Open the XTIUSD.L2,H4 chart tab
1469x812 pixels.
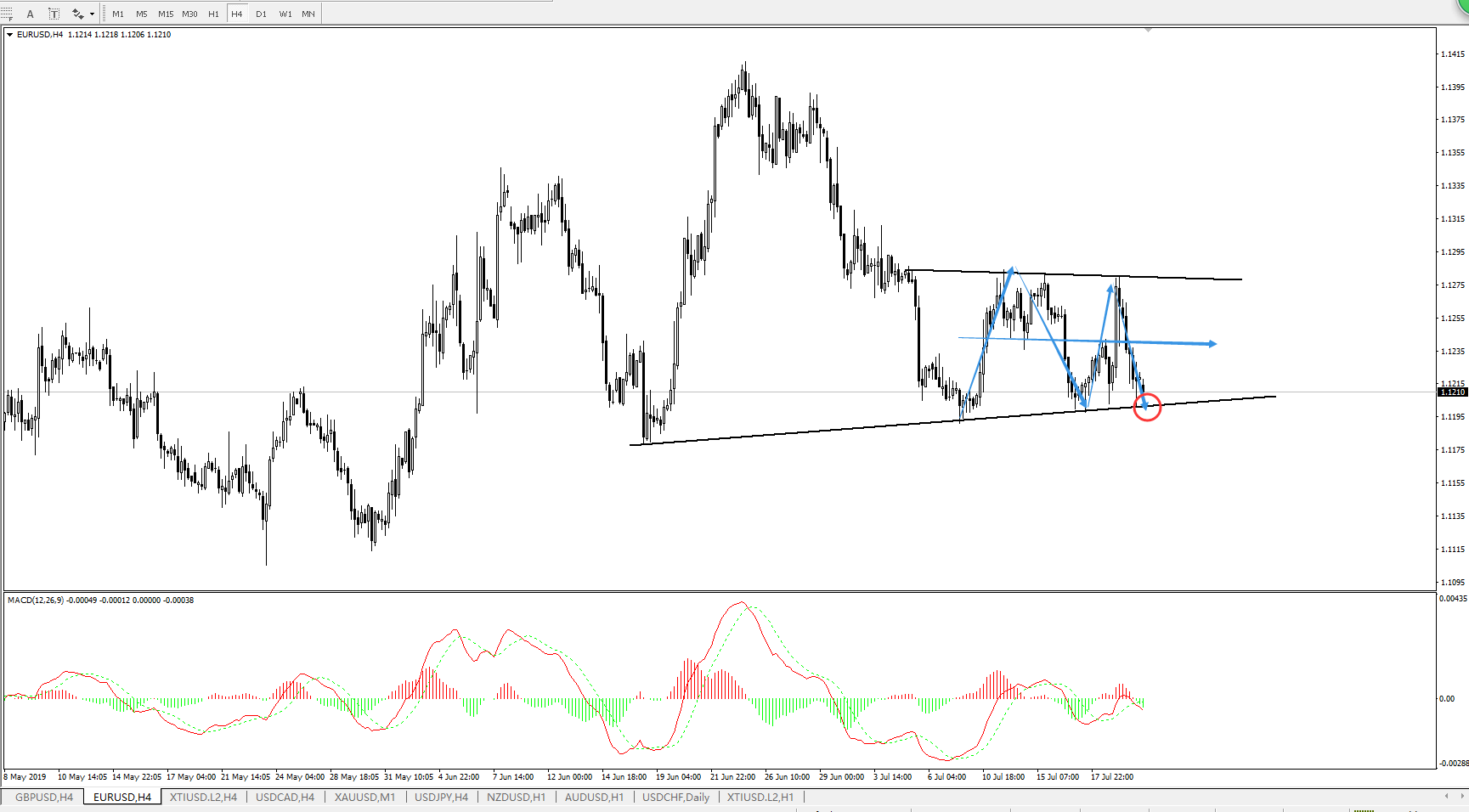click(203, 797)
